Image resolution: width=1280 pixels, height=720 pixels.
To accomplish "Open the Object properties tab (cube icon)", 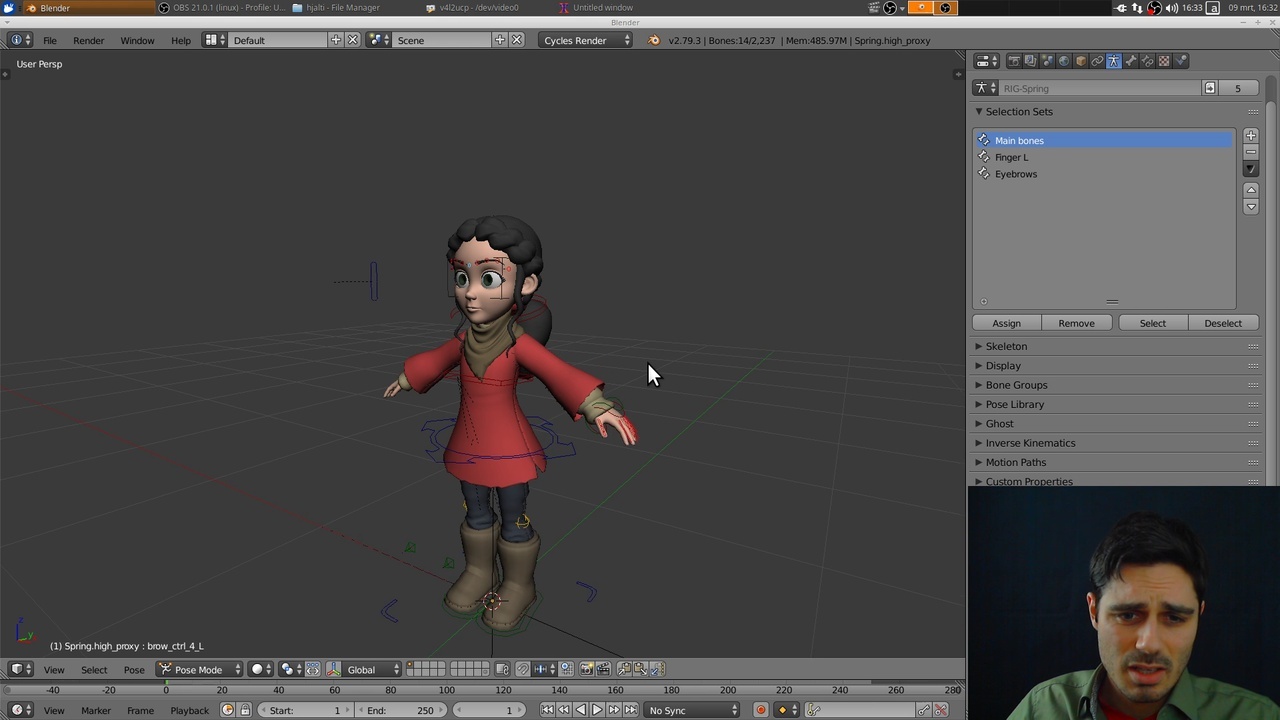I will [x=1079, y=60].
